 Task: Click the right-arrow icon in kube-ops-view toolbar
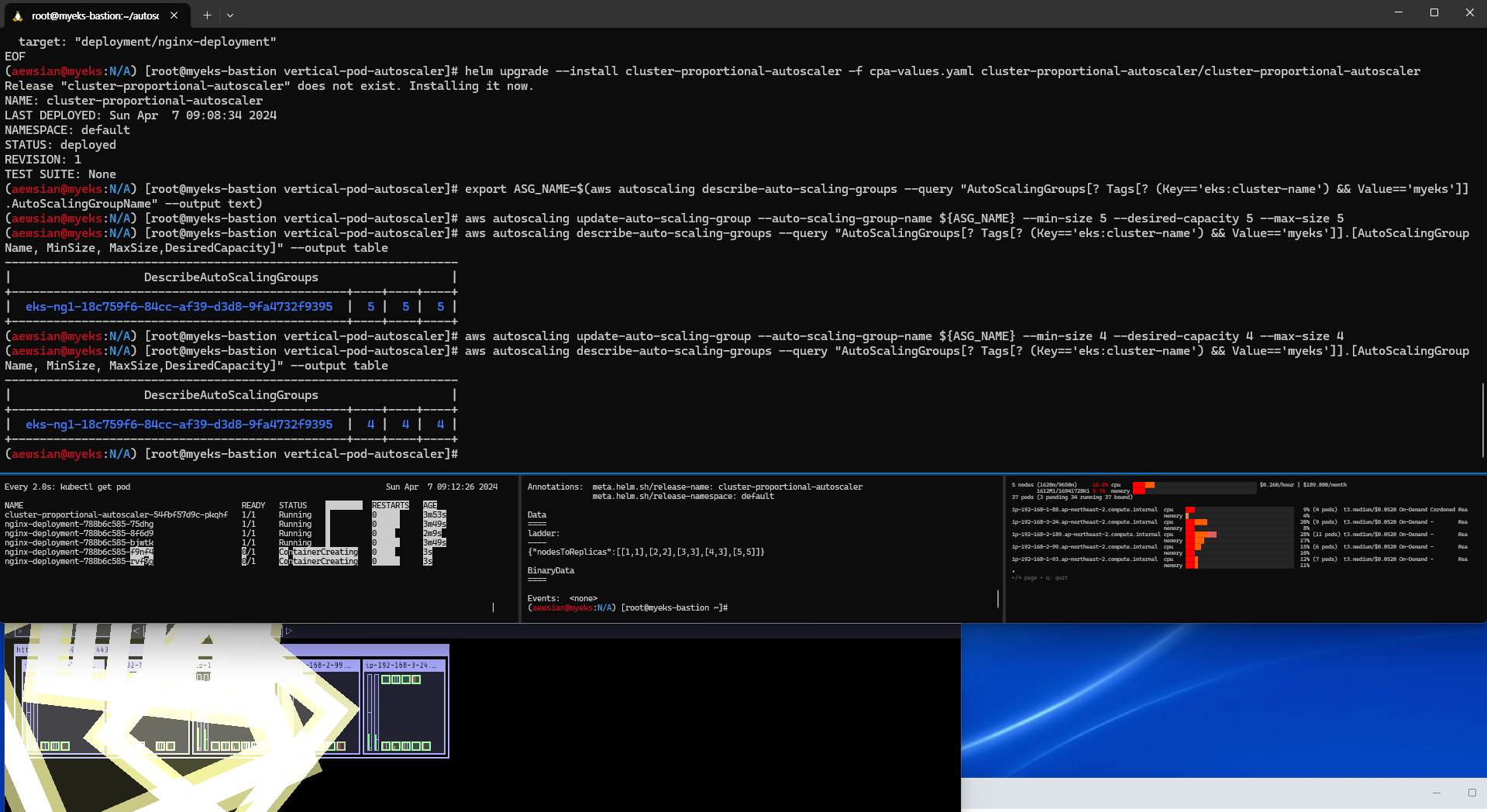click(289, 631)
